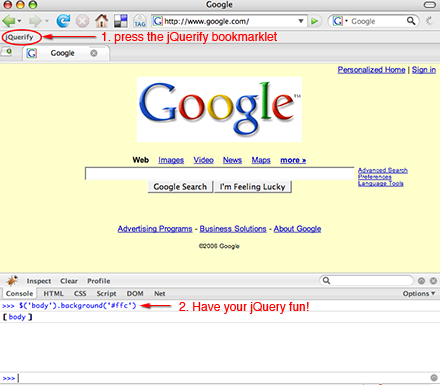
Task: Clear the Firebug console
Action: (x=69, y=281)
